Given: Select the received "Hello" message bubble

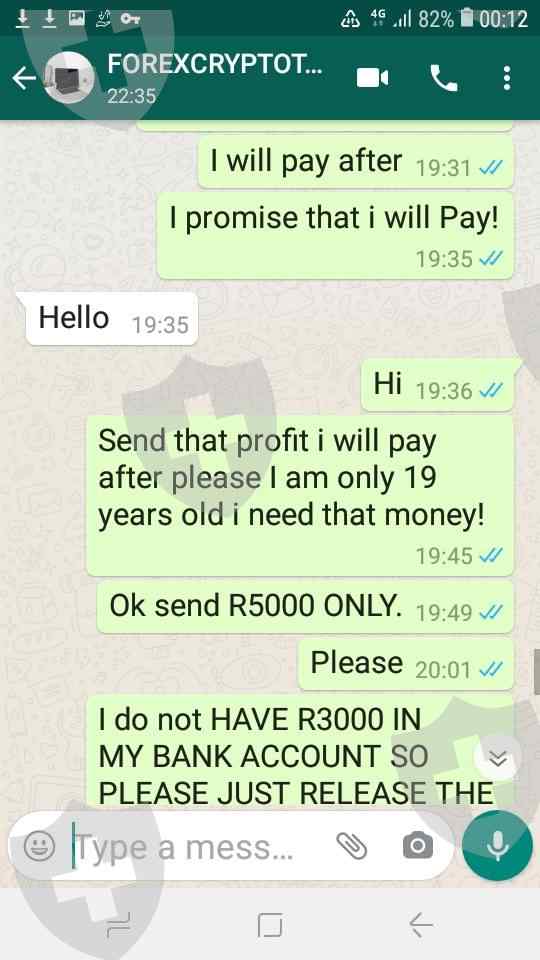Looking at the screenshot, I should (x=112, y=318).
